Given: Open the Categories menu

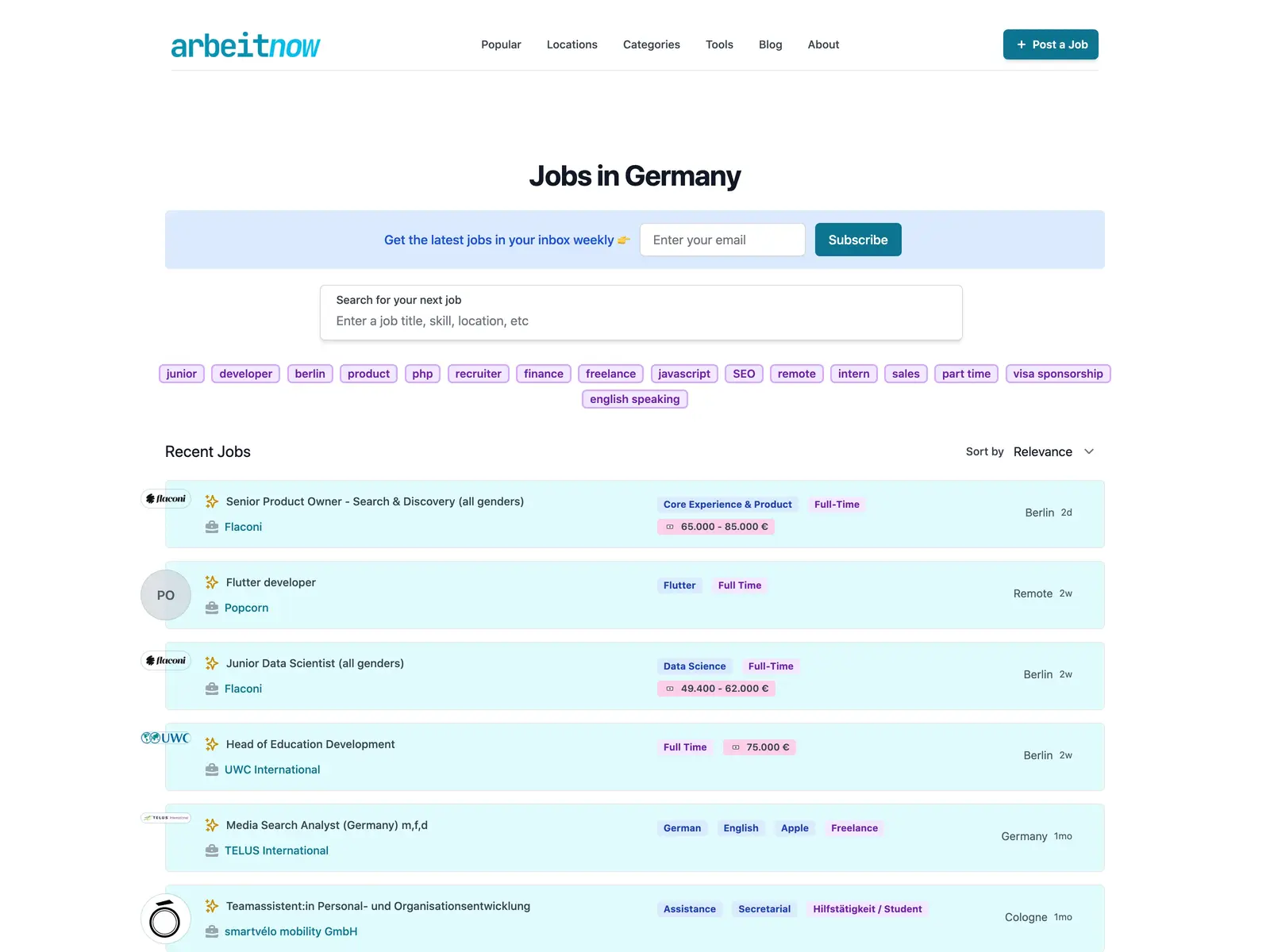Looking at the screenshot, I should pyautogui.click(x=652, y=44).
